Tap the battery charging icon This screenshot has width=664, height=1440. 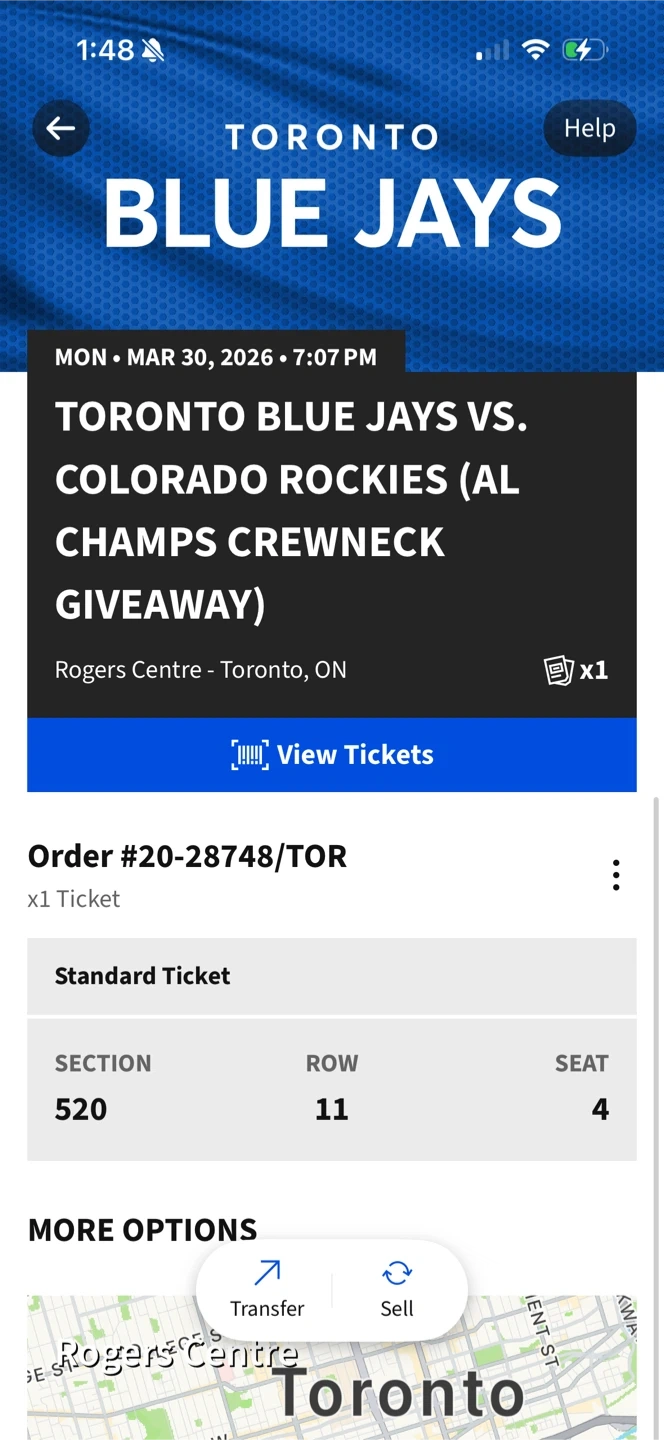[584, 50]
